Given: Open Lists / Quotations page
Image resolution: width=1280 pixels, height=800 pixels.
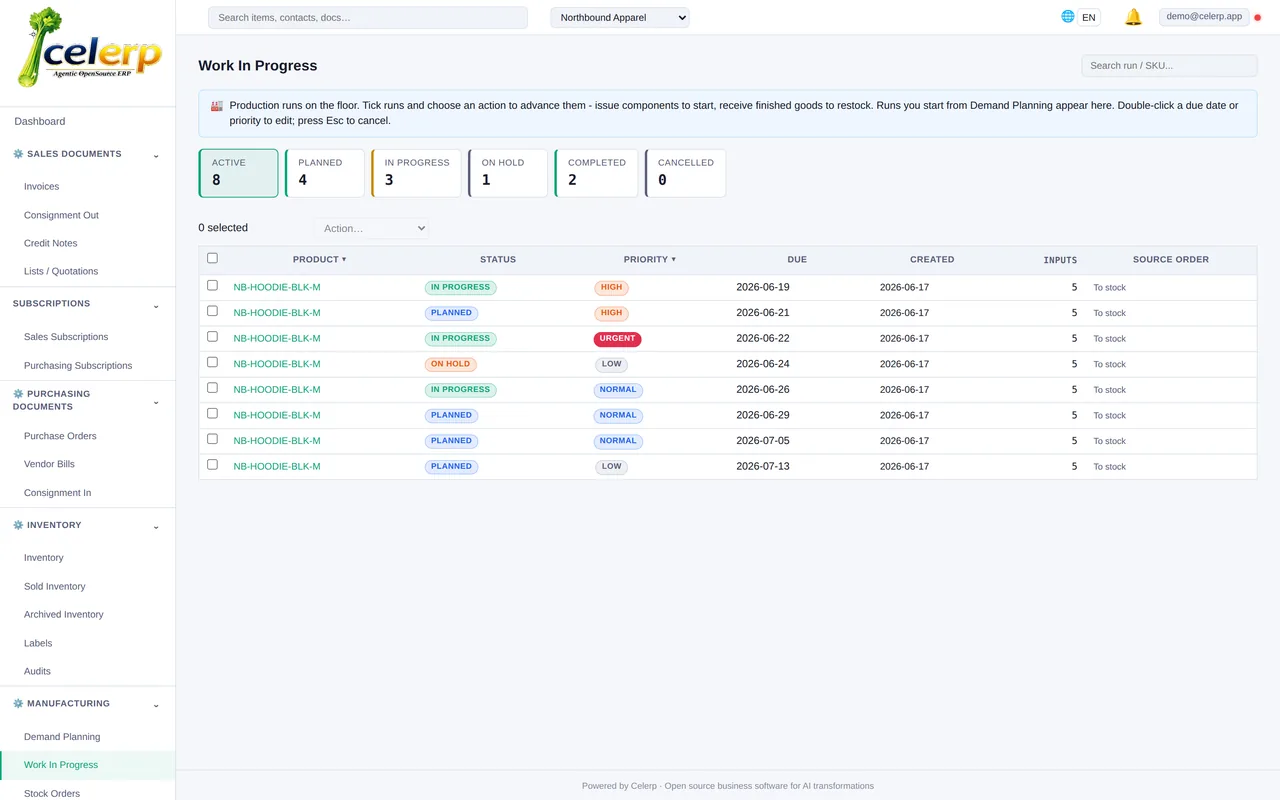Looking at the screenshot, I should (61, 271).
